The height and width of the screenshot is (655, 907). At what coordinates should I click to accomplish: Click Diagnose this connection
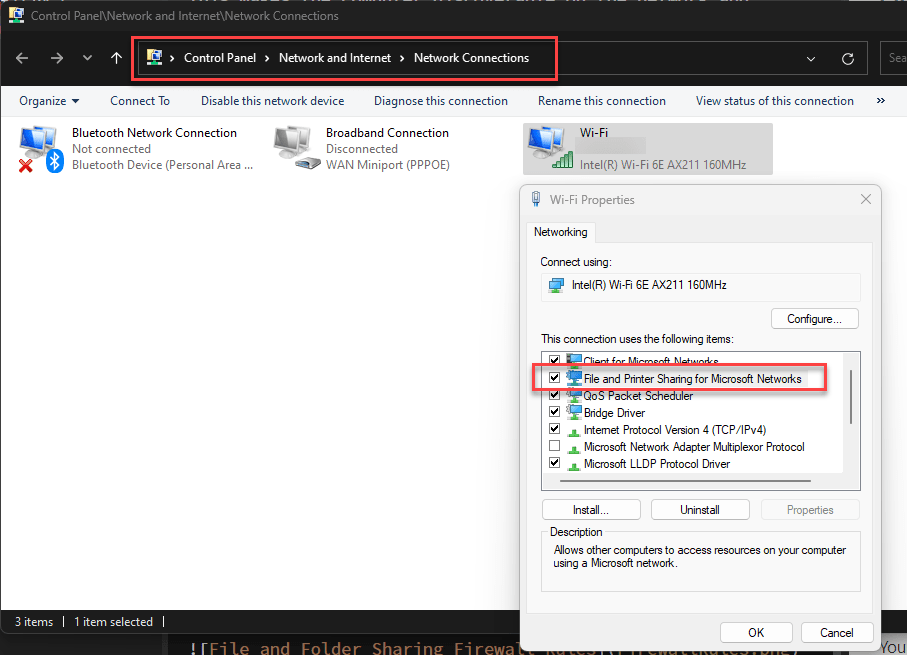pos(441,101)
